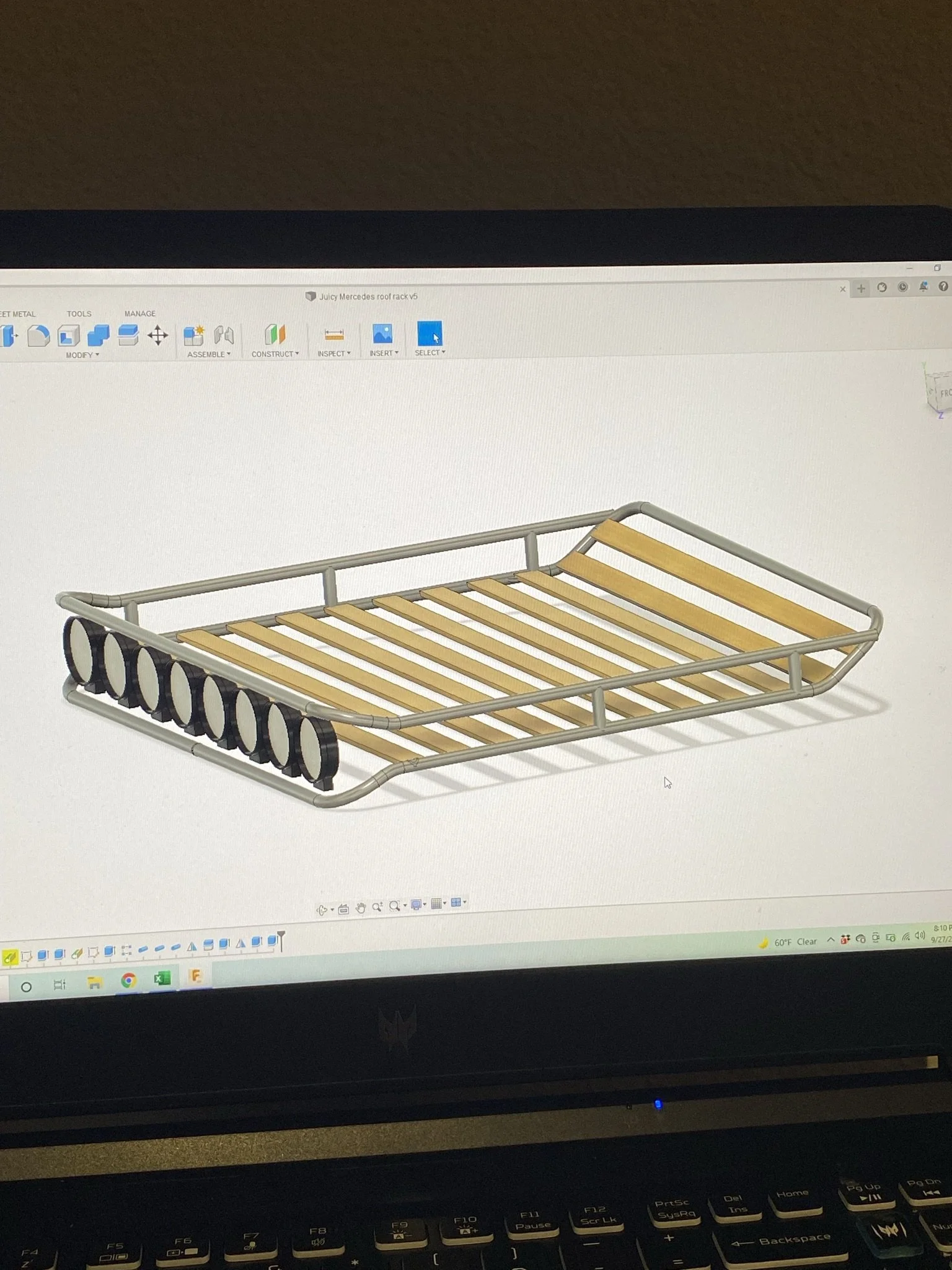The image size is (952, 1270).
Task: Switch to the TOOLS ribbon tab
Action: 79,314
